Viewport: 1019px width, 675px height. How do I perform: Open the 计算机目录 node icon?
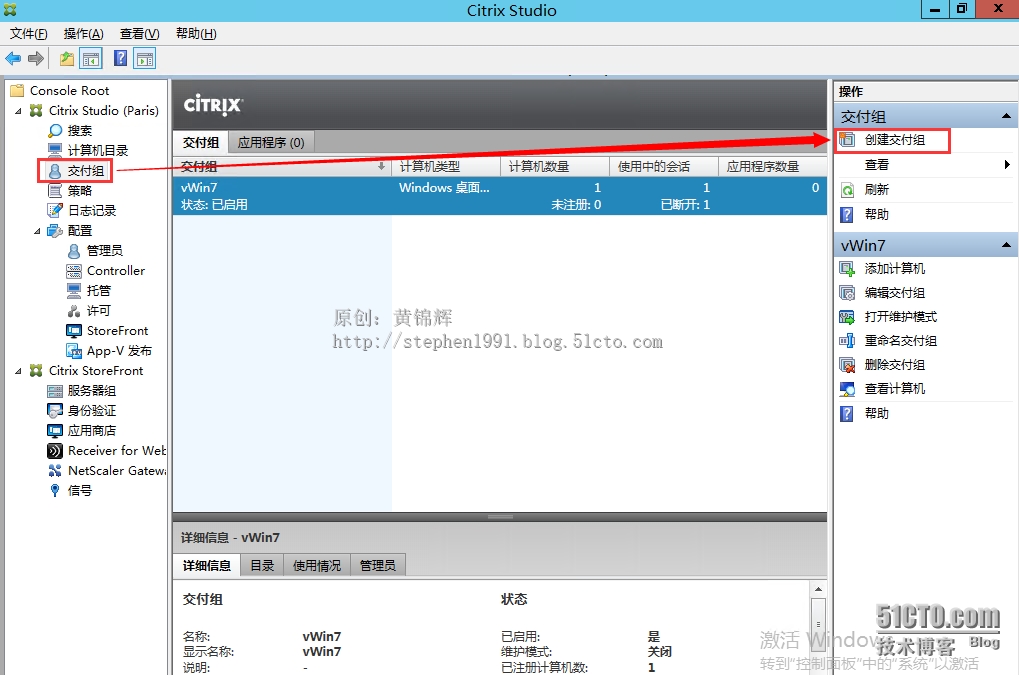pyautogui.click(x=55, y=151)
